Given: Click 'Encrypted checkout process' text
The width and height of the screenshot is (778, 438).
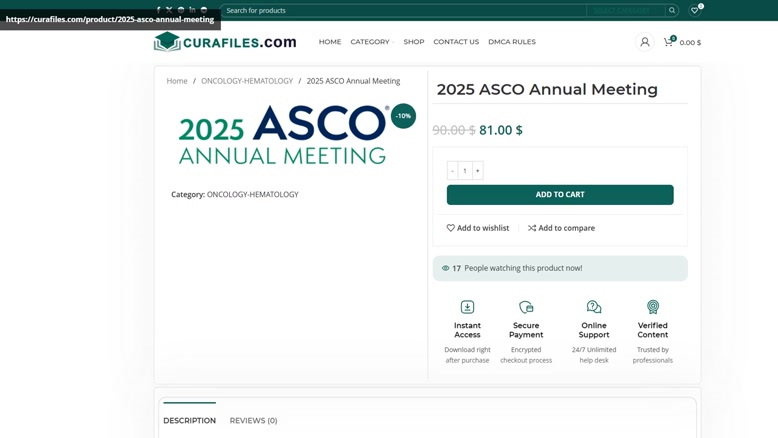Looking at the screenshot, I should (x=526, y=355).
